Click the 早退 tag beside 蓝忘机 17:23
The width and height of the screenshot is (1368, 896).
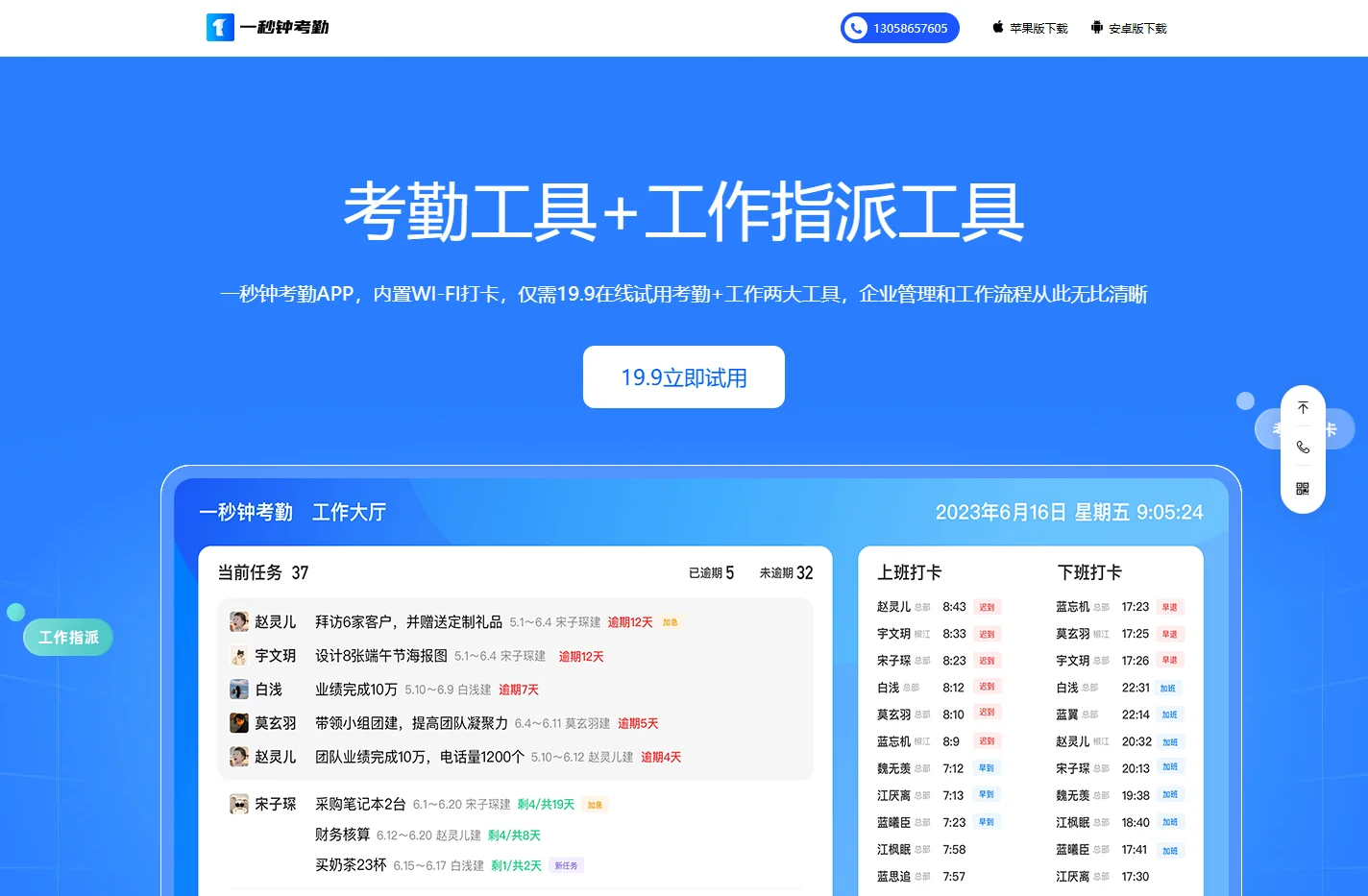1169,607
